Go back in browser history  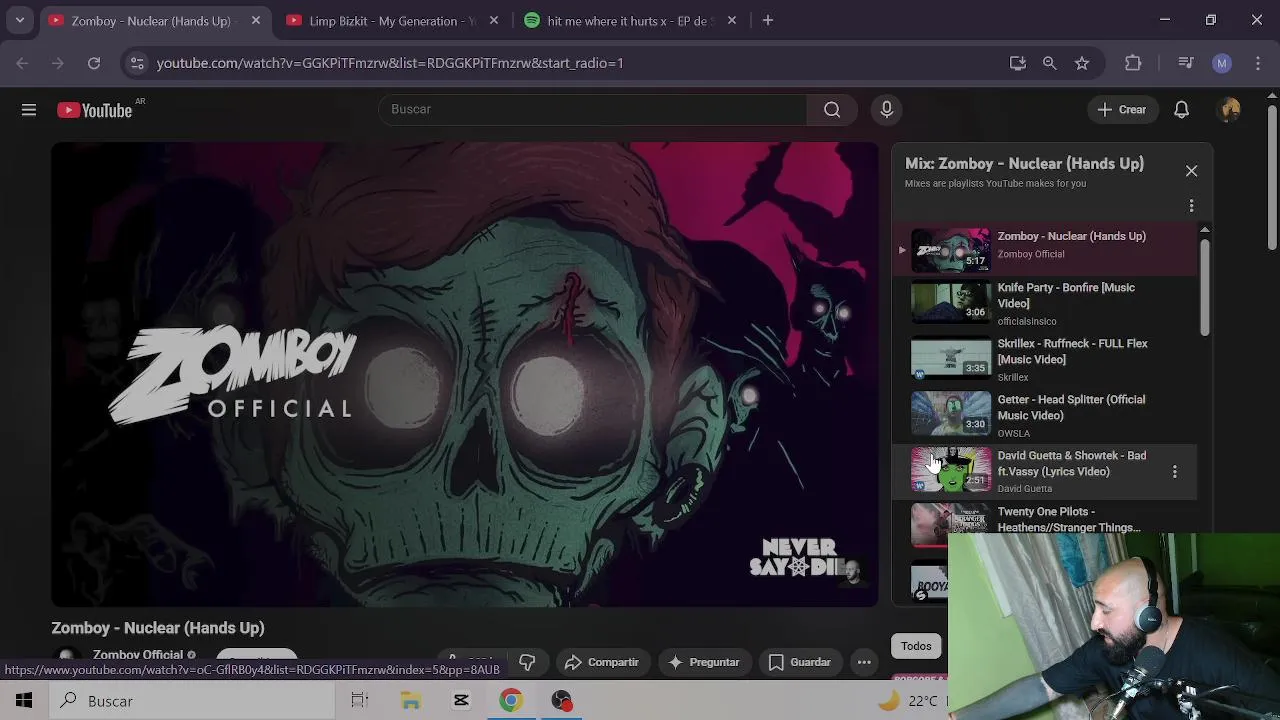coord(22,63)
